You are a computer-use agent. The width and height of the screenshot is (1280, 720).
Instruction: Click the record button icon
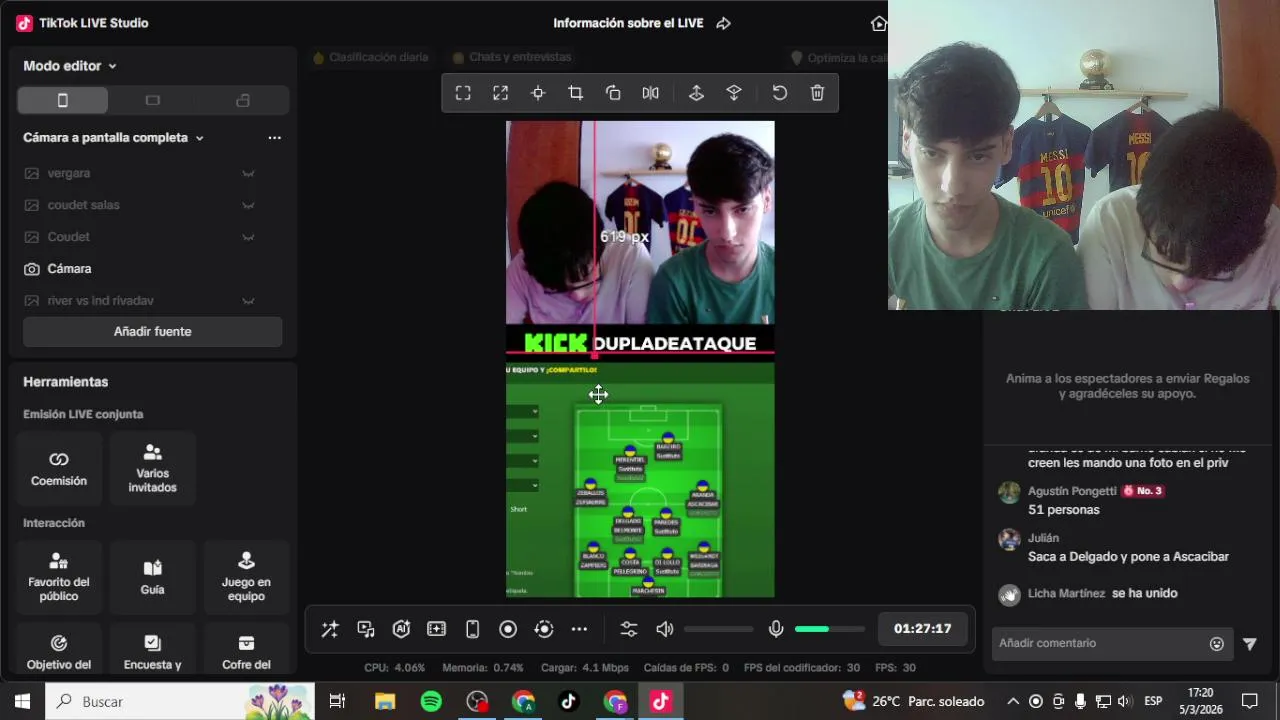tap(508, 629)
